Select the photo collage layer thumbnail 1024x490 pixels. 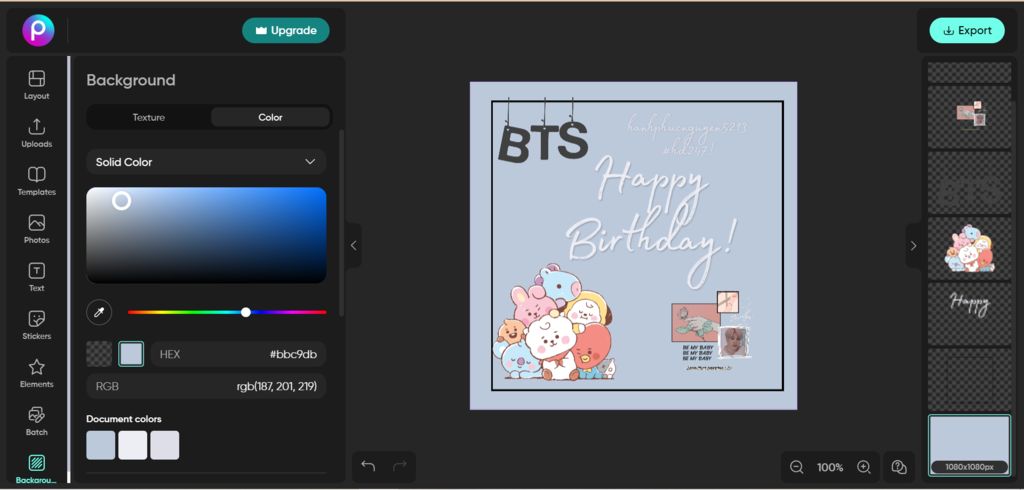(x=969, y=117)
